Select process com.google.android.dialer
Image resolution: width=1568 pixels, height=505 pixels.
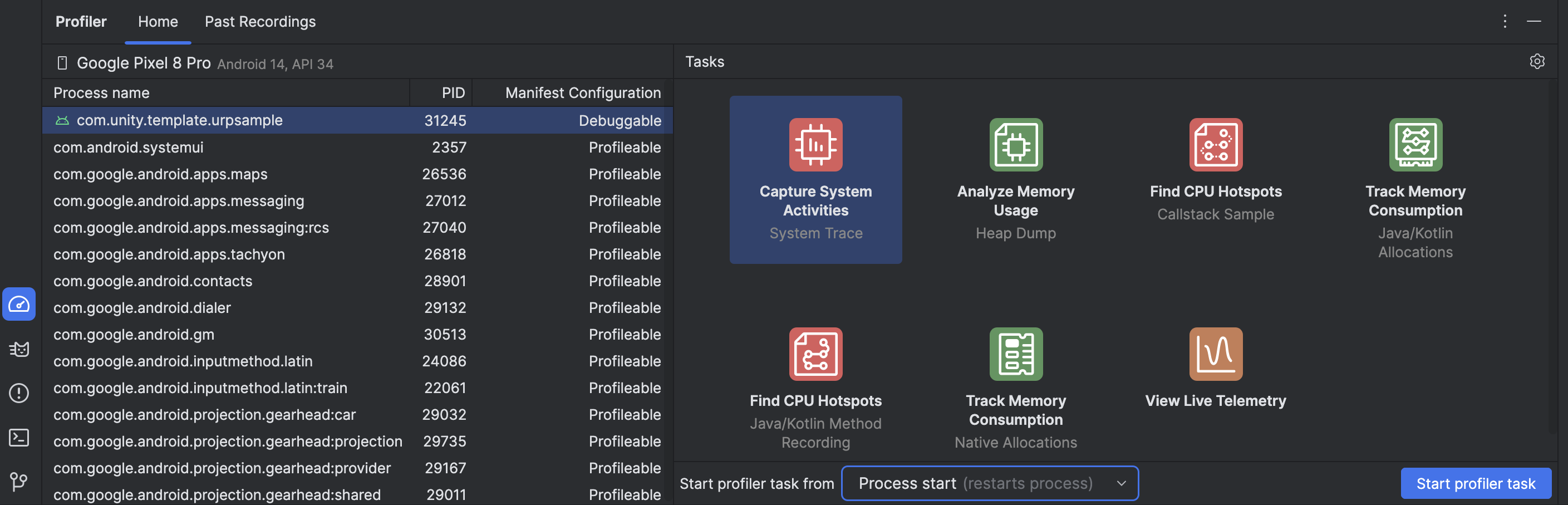point(357,308)
